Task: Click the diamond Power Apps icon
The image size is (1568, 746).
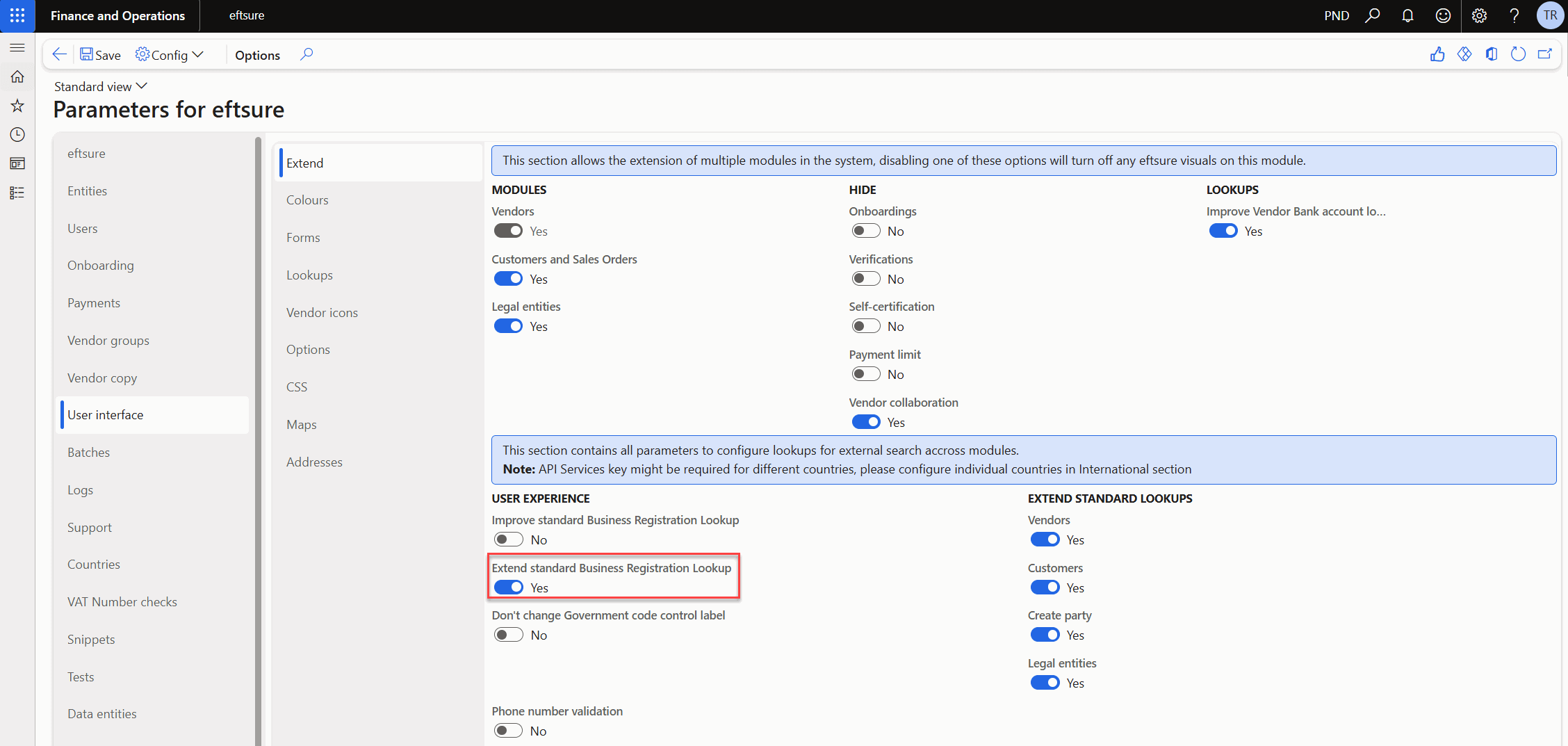Action: [1464, 54]
